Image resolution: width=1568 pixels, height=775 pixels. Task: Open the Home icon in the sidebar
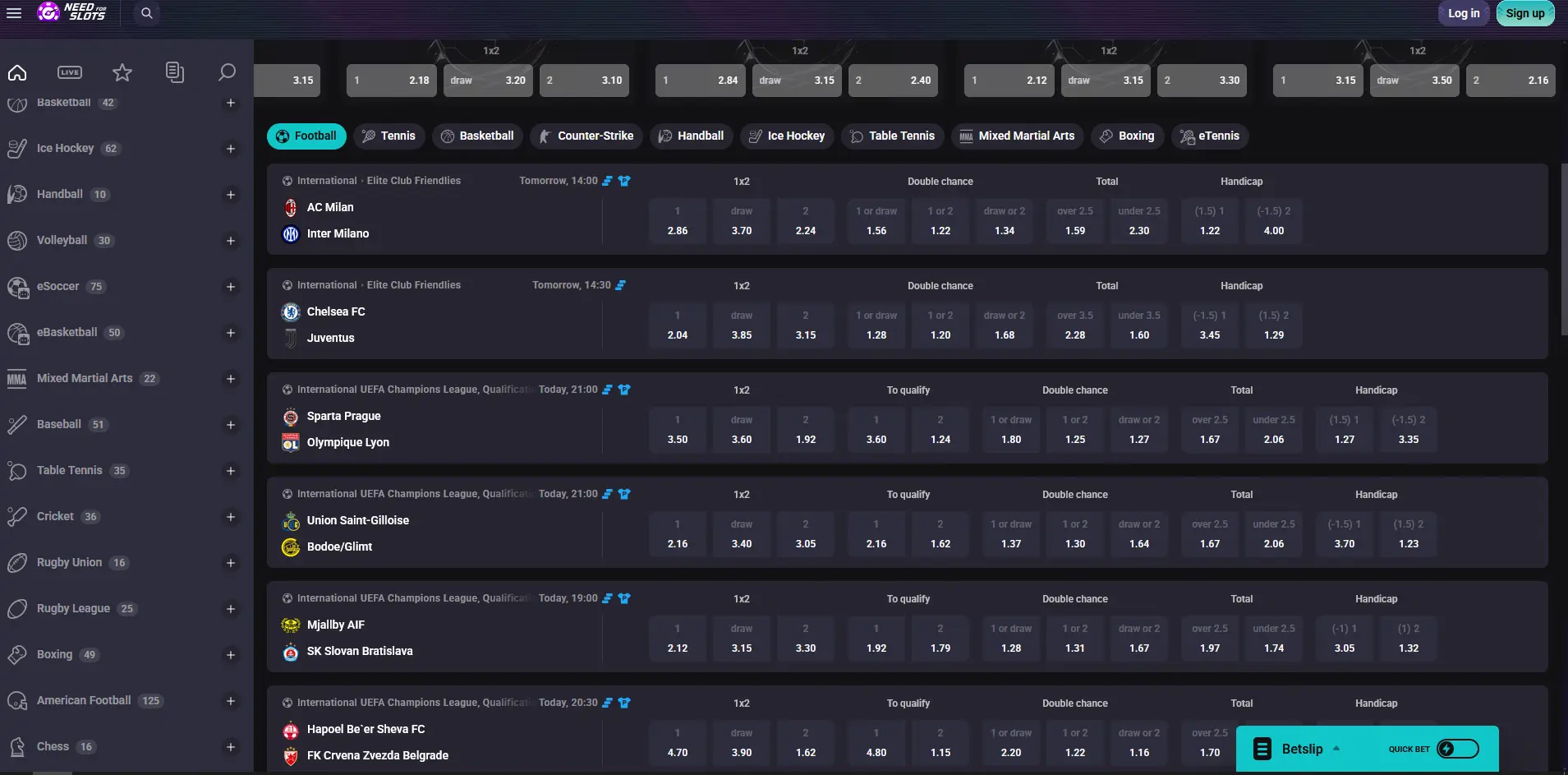(17, 72)
